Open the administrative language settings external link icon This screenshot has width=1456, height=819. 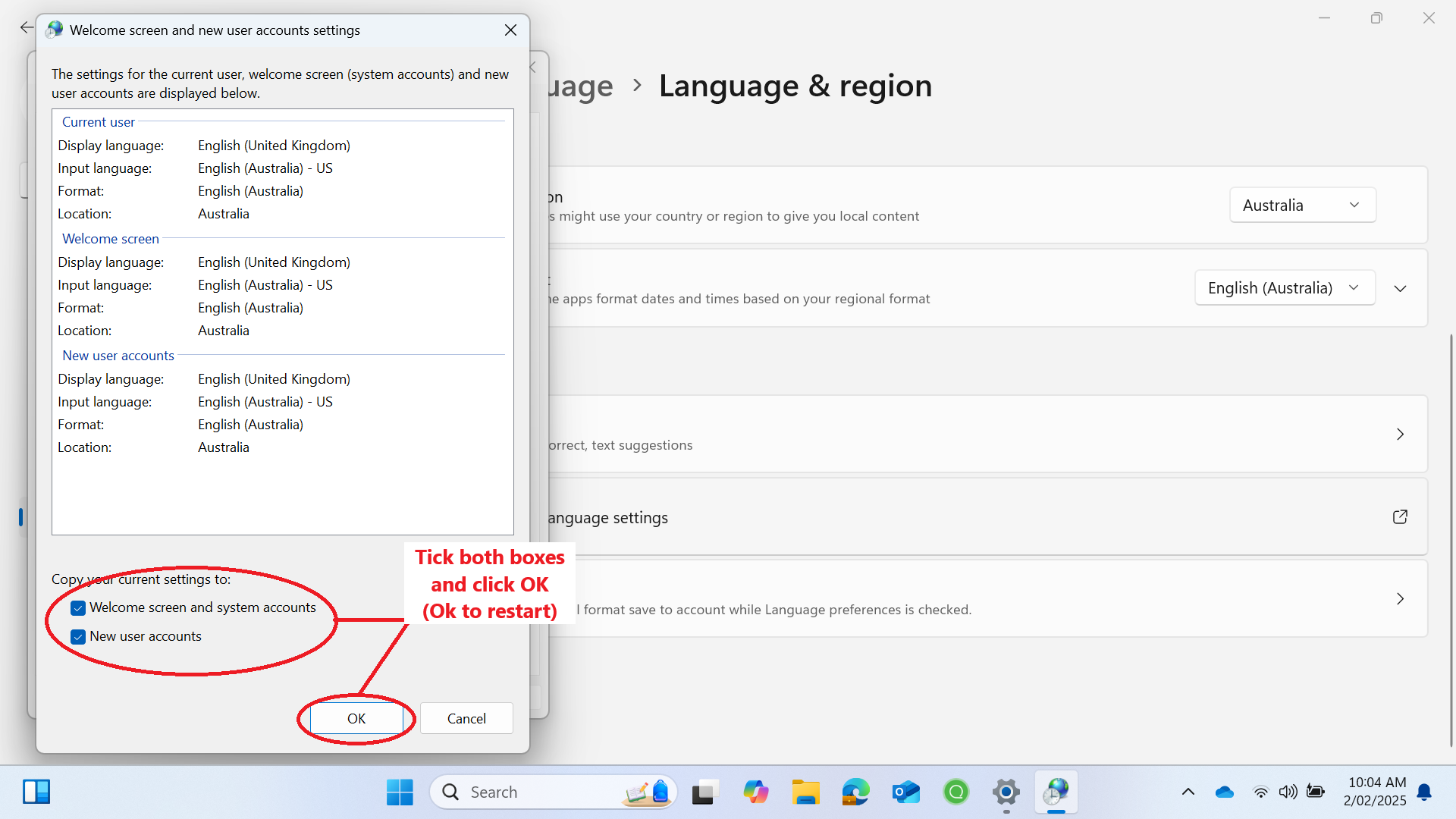[x=1400, y=517]
